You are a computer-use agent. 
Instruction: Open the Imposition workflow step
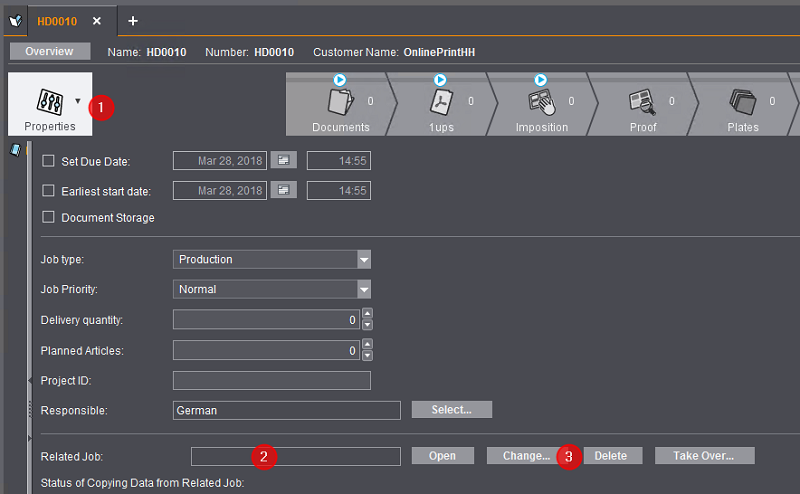point(540,104)
